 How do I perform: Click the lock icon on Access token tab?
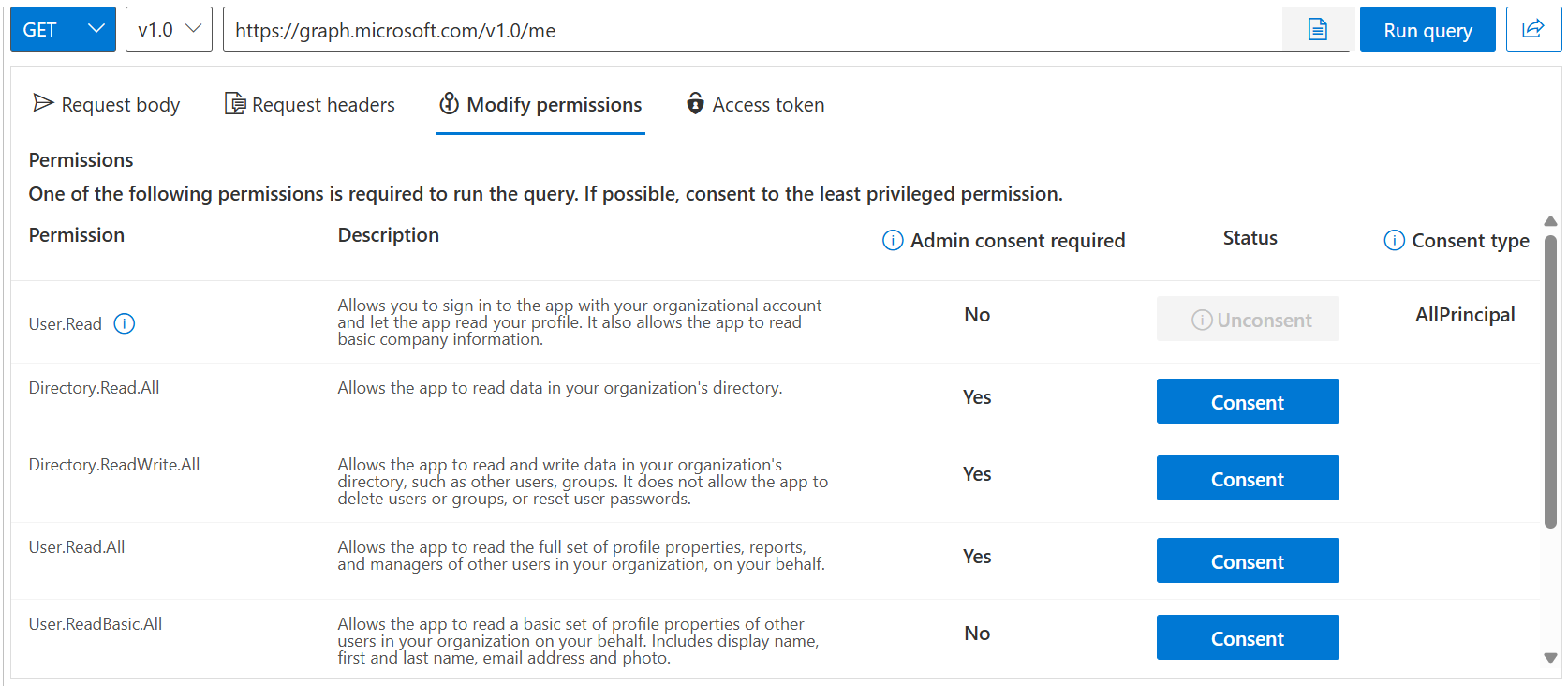point(694,104)
